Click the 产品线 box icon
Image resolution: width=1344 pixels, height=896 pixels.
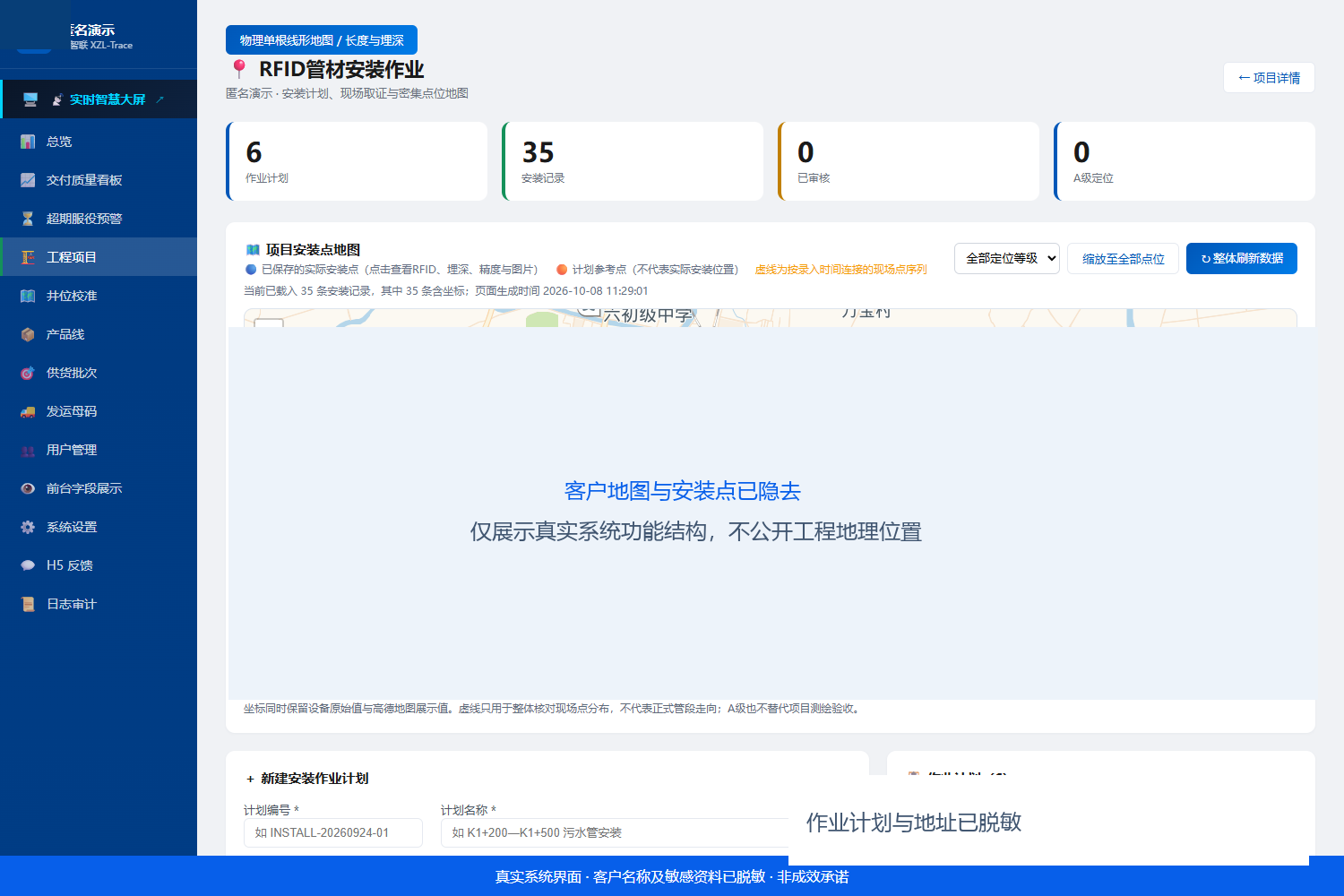coord(28,334)
